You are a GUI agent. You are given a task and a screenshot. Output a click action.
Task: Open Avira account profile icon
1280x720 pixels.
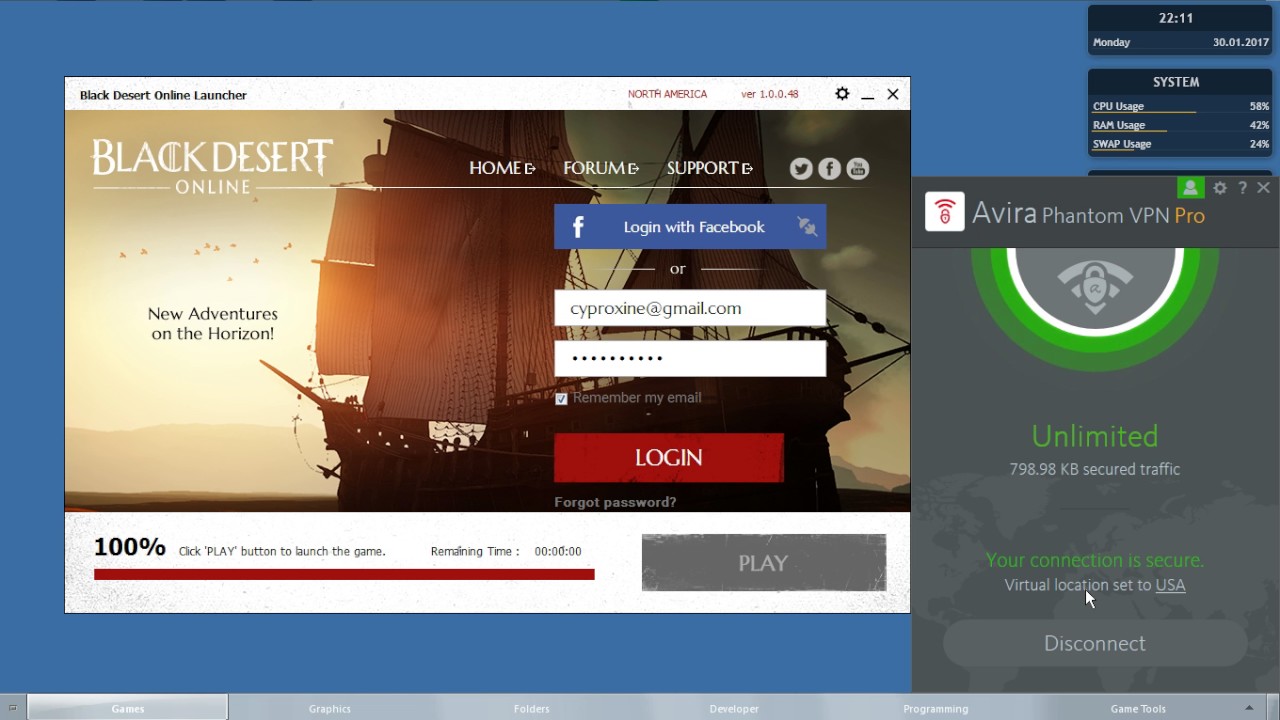click(1190, 188)
